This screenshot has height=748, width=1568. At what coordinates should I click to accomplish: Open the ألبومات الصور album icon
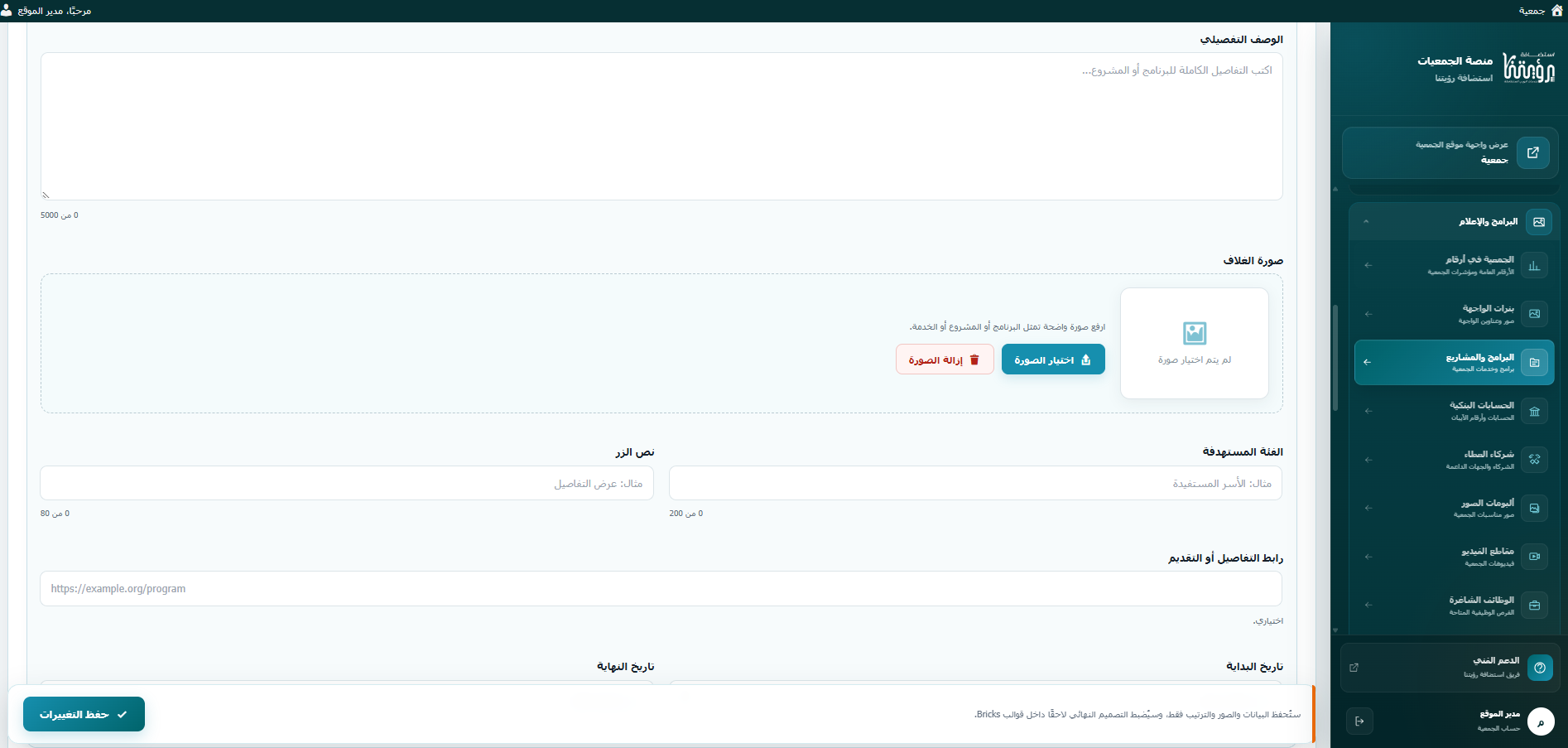(x=1534, y=509)
